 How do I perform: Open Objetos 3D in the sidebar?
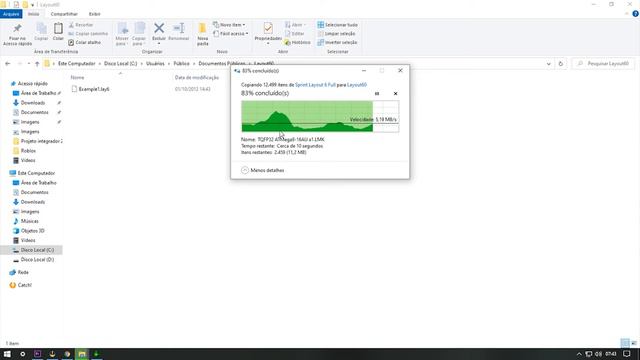coord(32,231)
